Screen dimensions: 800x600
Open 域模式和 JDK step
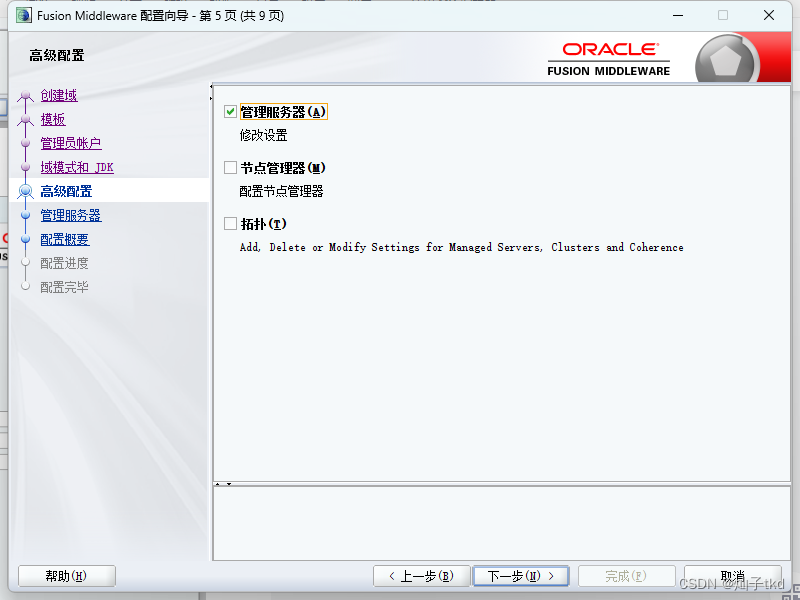[x=77, y=167]
